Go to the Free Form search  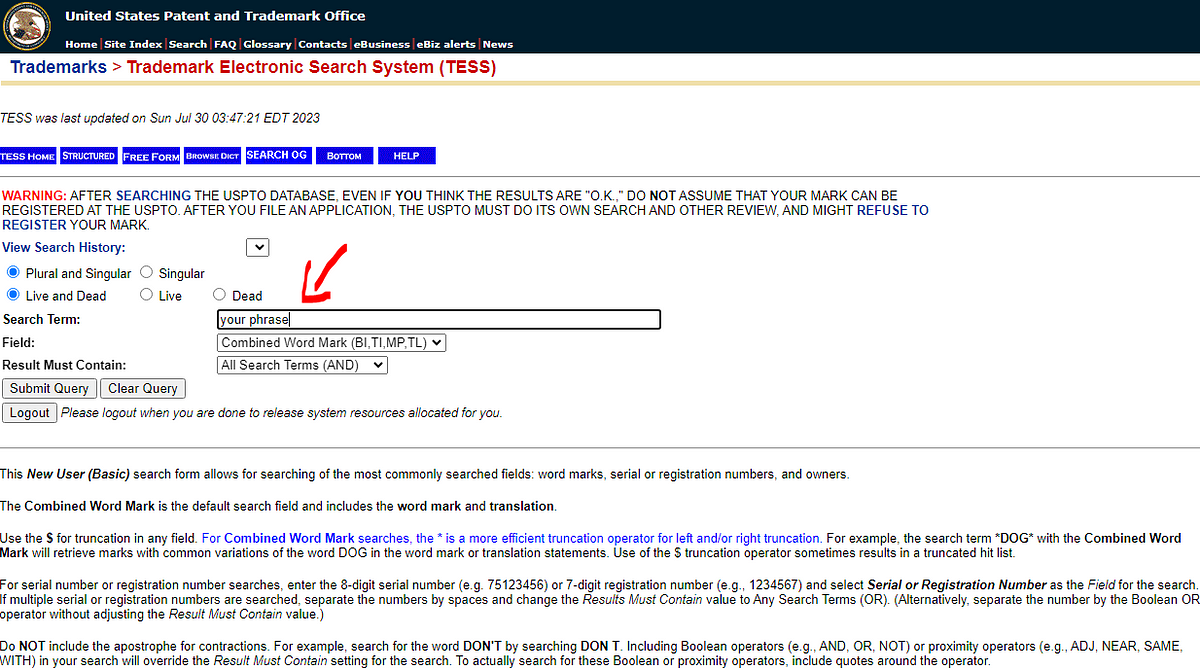click(151, 156)
